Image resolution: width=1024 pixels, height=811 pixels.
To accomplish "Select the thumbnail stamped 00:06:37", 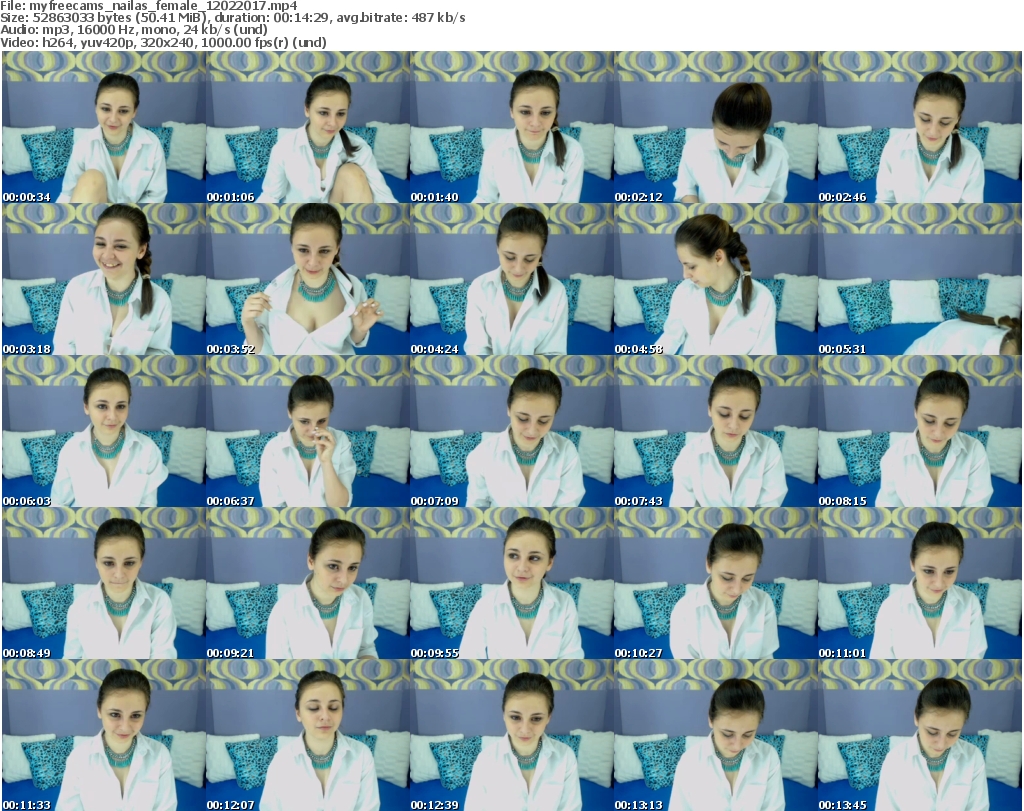I will [308, 432].
